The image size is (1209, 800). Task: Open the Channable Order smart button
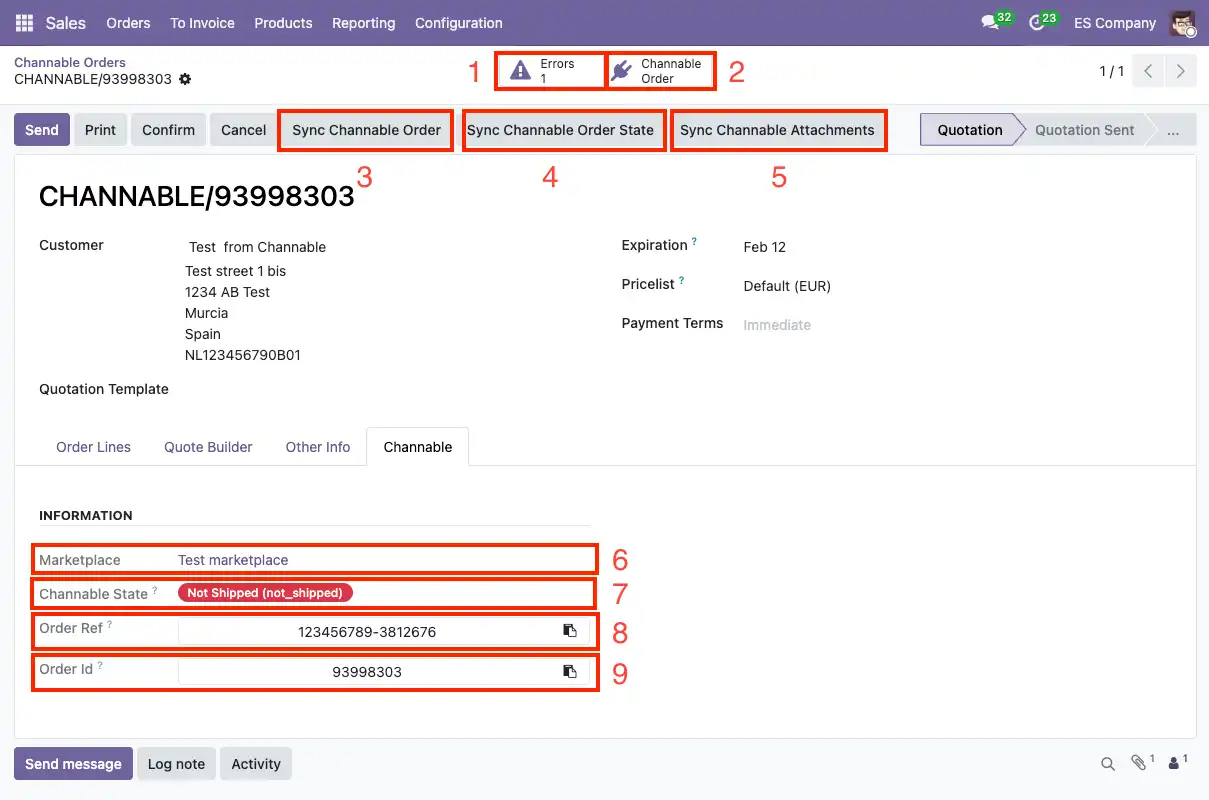point(660,70)
